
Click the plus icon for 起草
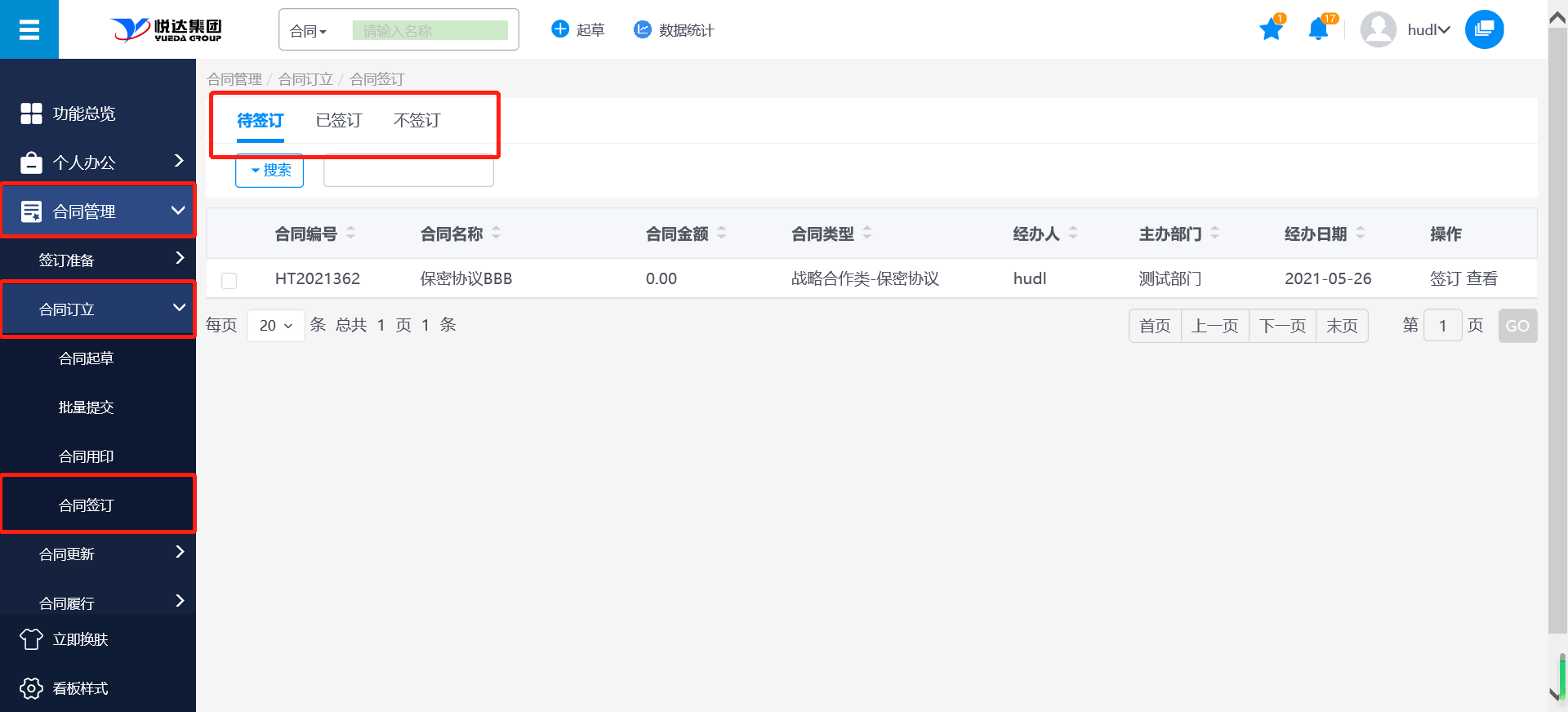coord(560,29)
